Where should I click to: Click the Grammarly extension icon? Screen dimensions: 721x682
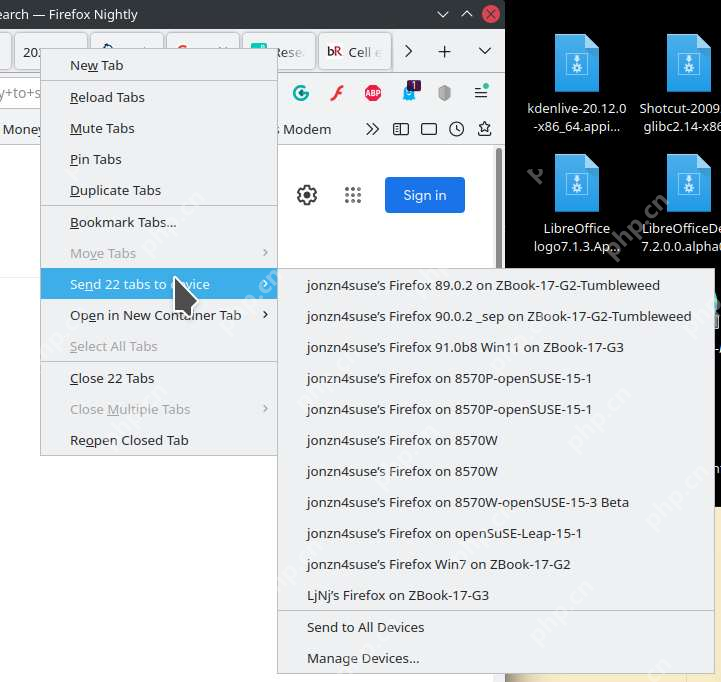coord(301,93)
